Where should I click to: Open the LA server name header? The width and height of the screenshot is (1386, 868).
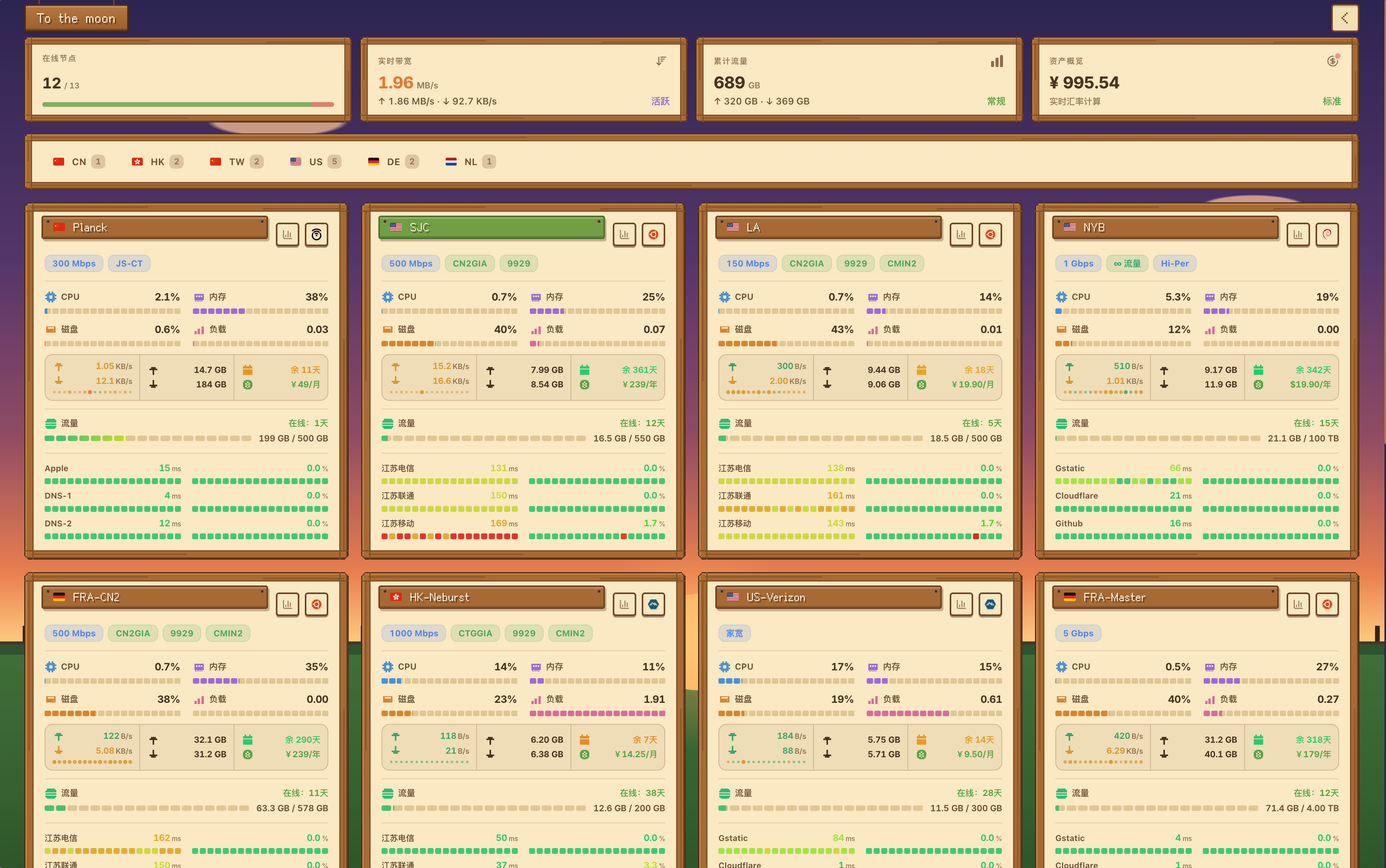(829, 227)
